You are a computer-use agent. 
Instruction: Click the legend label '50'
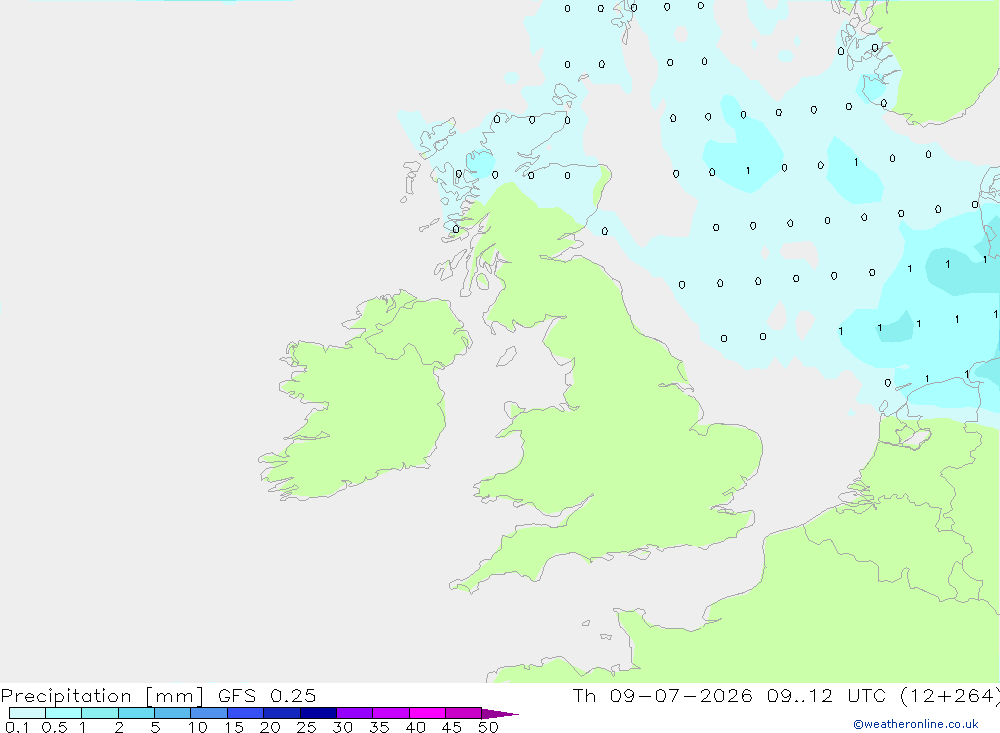[x=489, y=727]
